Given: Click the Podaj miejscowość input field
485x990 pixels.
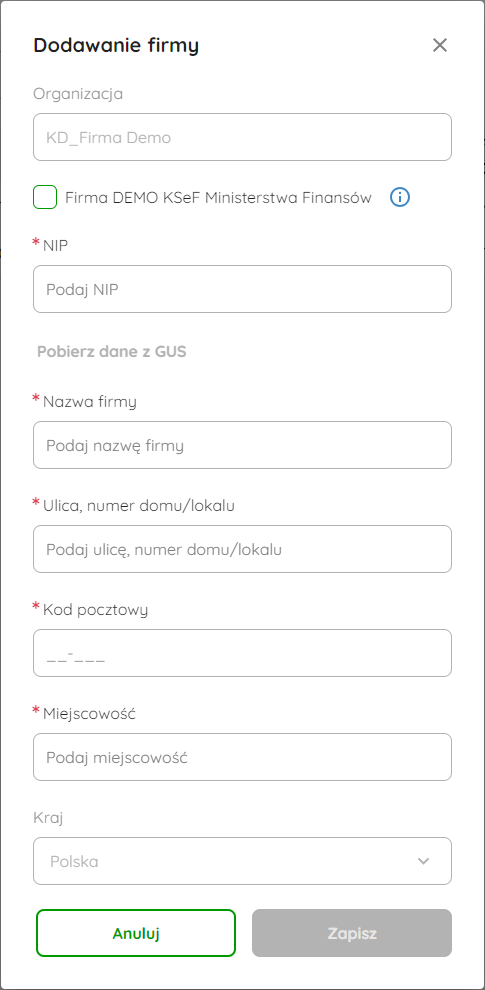Looking at the screenshot, I should 242,757.
